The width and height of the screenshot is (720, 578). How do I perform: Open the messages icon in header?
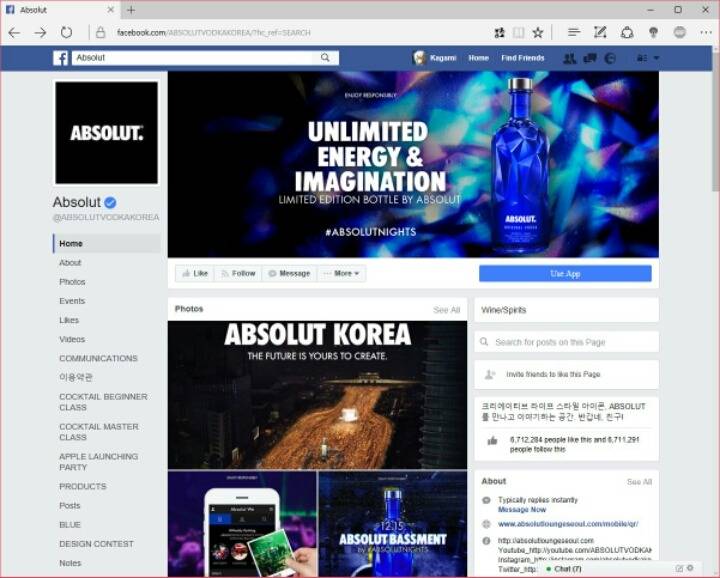pyautogui.click(x=590, y=58)
